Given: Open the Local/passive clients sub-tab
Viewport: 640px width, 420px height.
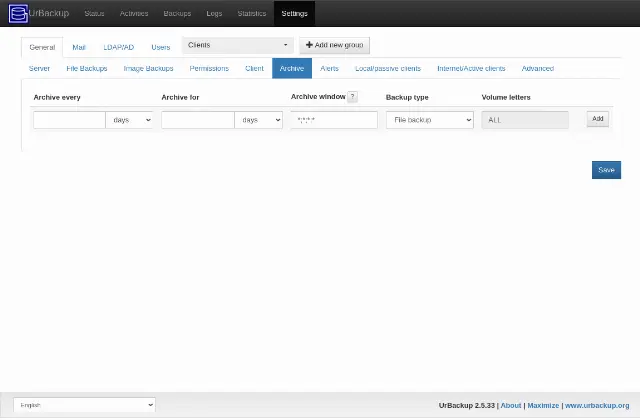Looking at the screenshot, I should point(388,69).
